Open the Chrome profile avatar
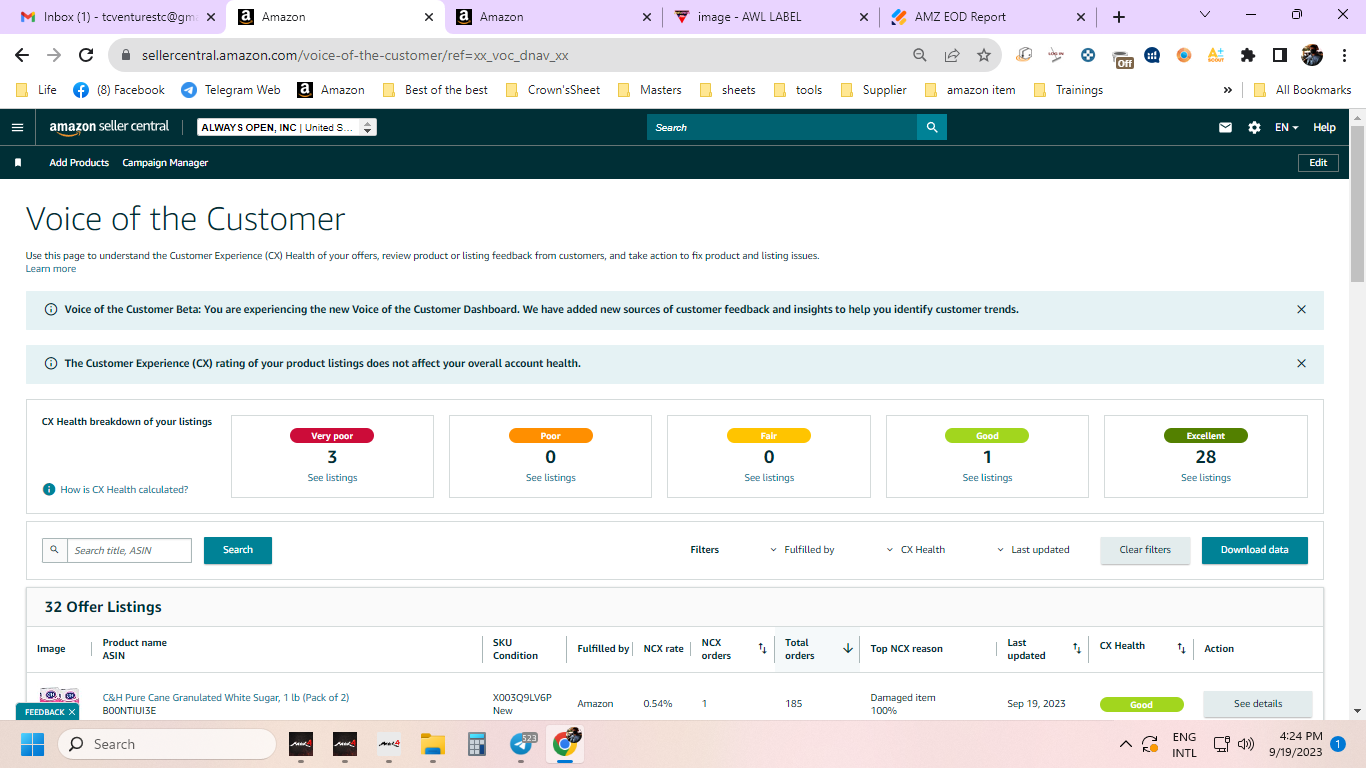The image size is (1366, 768). (1312, 55)
